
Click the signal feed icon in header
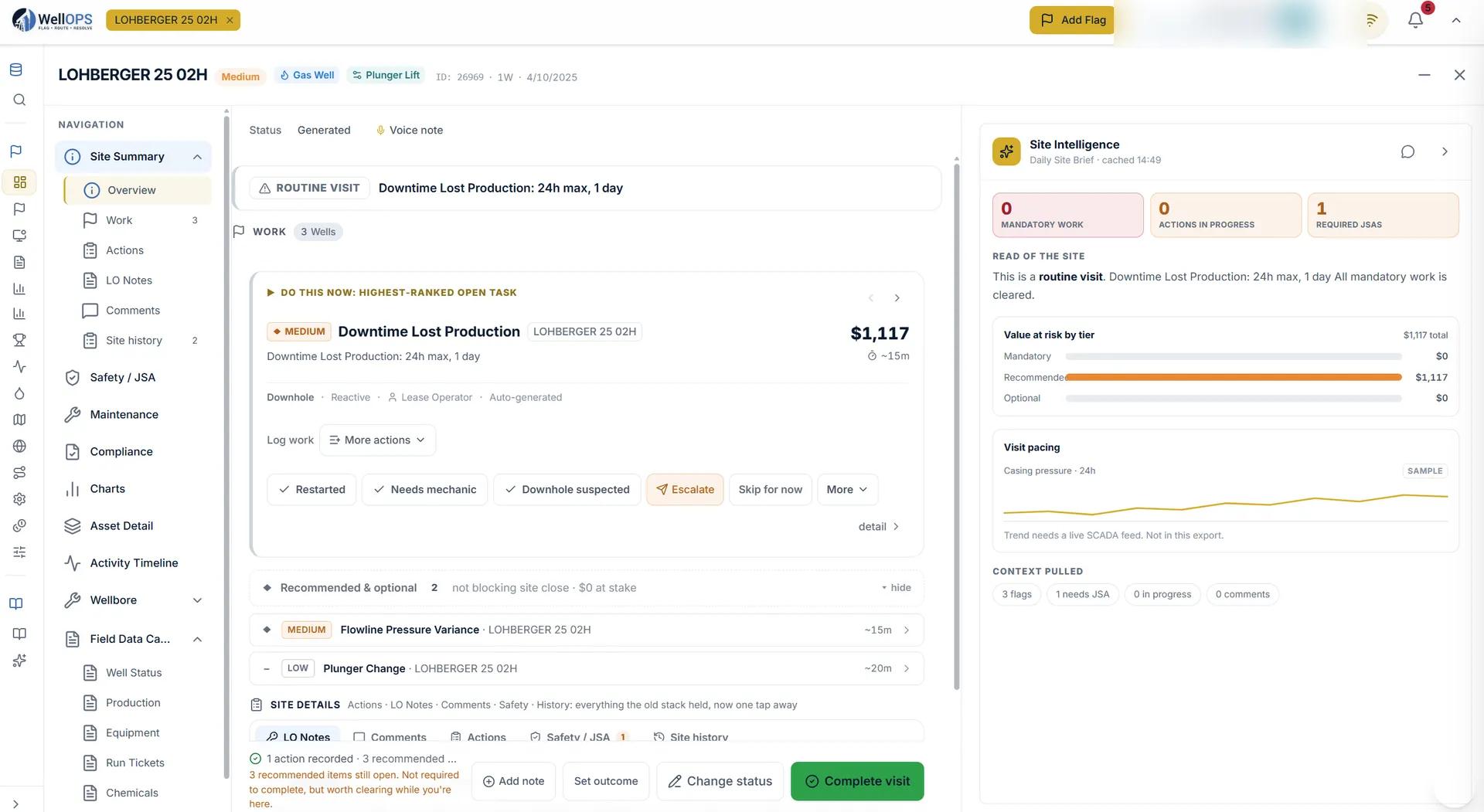tap(1371, 20)
